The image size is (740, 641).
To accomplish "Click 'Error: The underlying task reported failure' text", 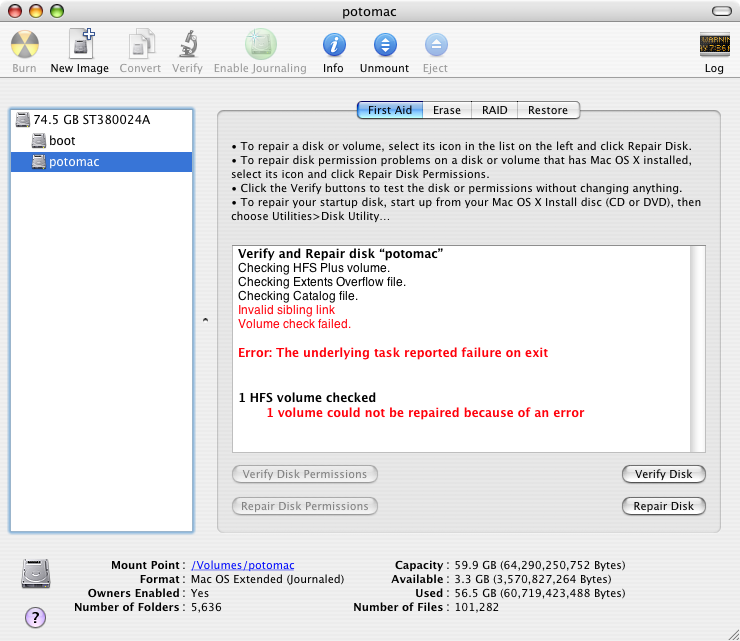I will pyautogui.click(x=393, y=353).
